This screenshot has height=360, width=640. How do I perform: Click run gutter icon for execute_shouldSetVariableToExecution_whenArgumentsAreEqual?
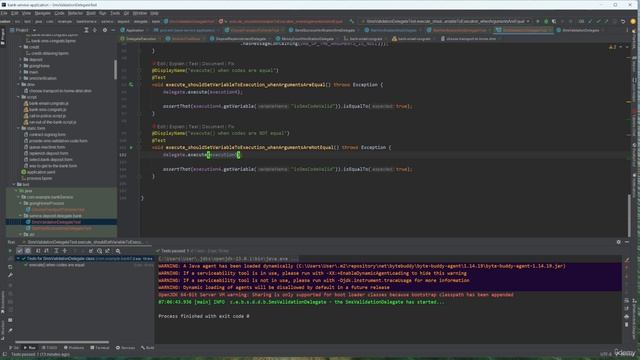(131, 84)
